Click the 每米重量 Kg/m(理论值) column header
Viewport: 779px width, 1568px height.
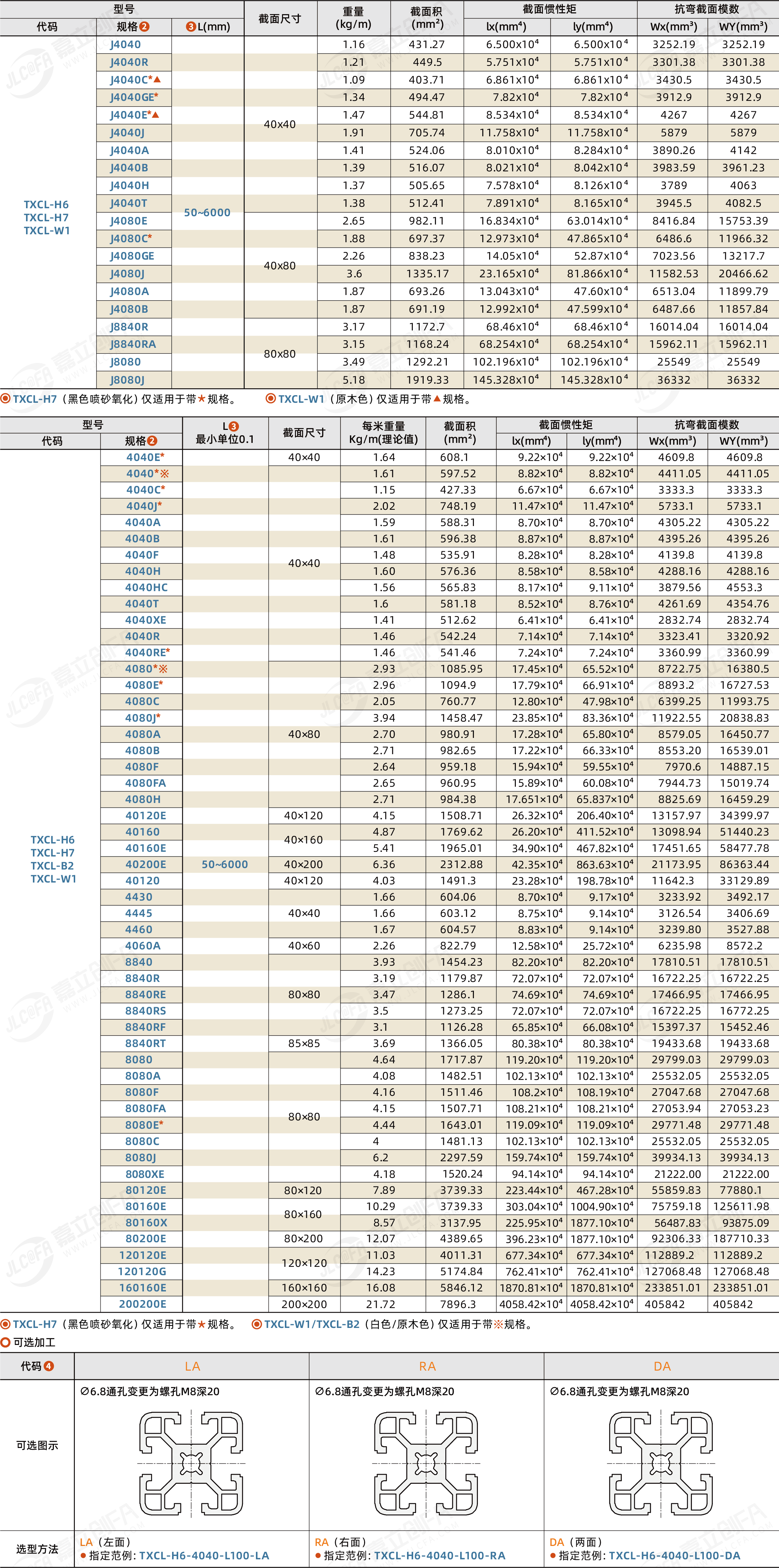tap(384, 433)
